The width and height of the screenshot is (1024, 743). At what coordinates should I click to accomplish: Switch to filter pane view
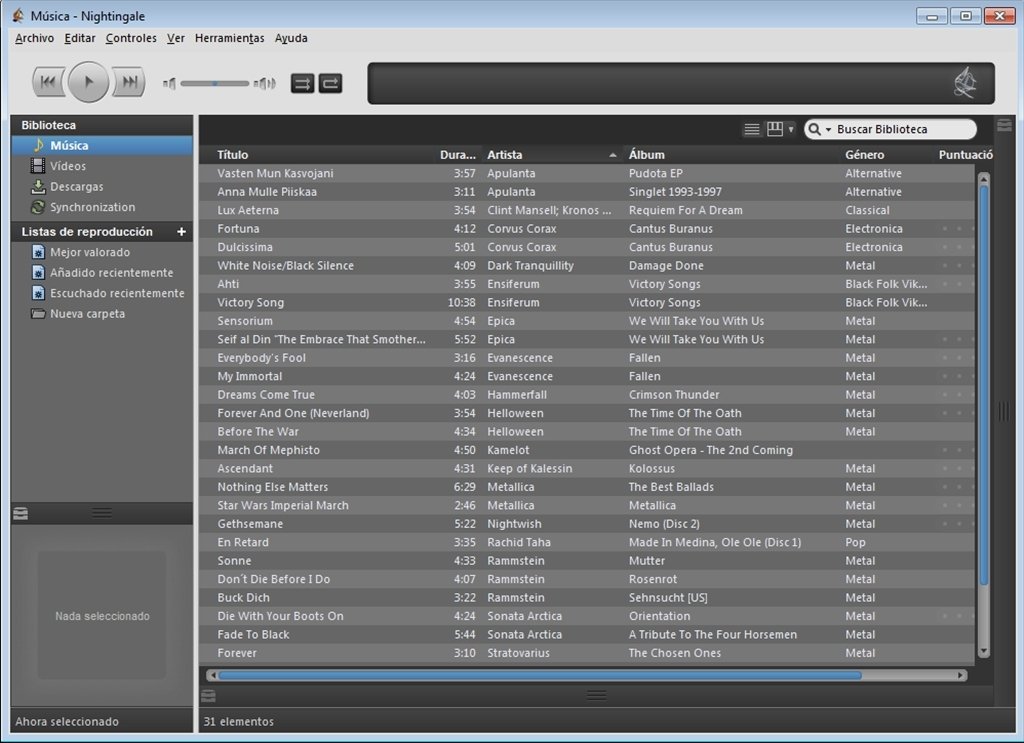click(x=775, y=129)
